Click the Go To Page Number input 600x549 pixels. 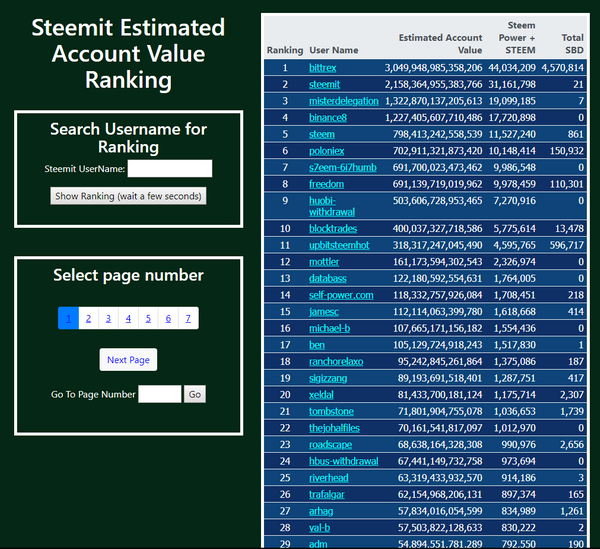160,394
